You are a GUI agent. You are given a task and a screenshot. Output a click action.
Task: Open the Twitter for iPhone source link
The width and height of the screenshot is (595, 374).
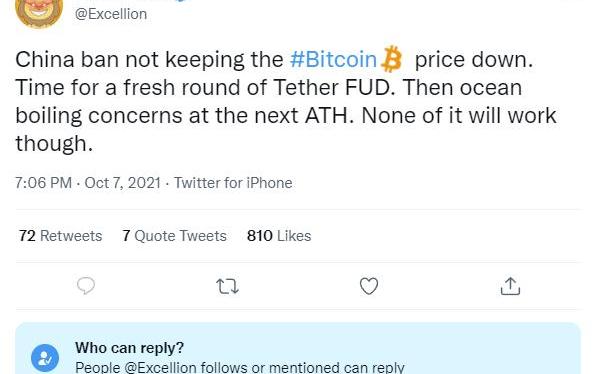[233, 183]
